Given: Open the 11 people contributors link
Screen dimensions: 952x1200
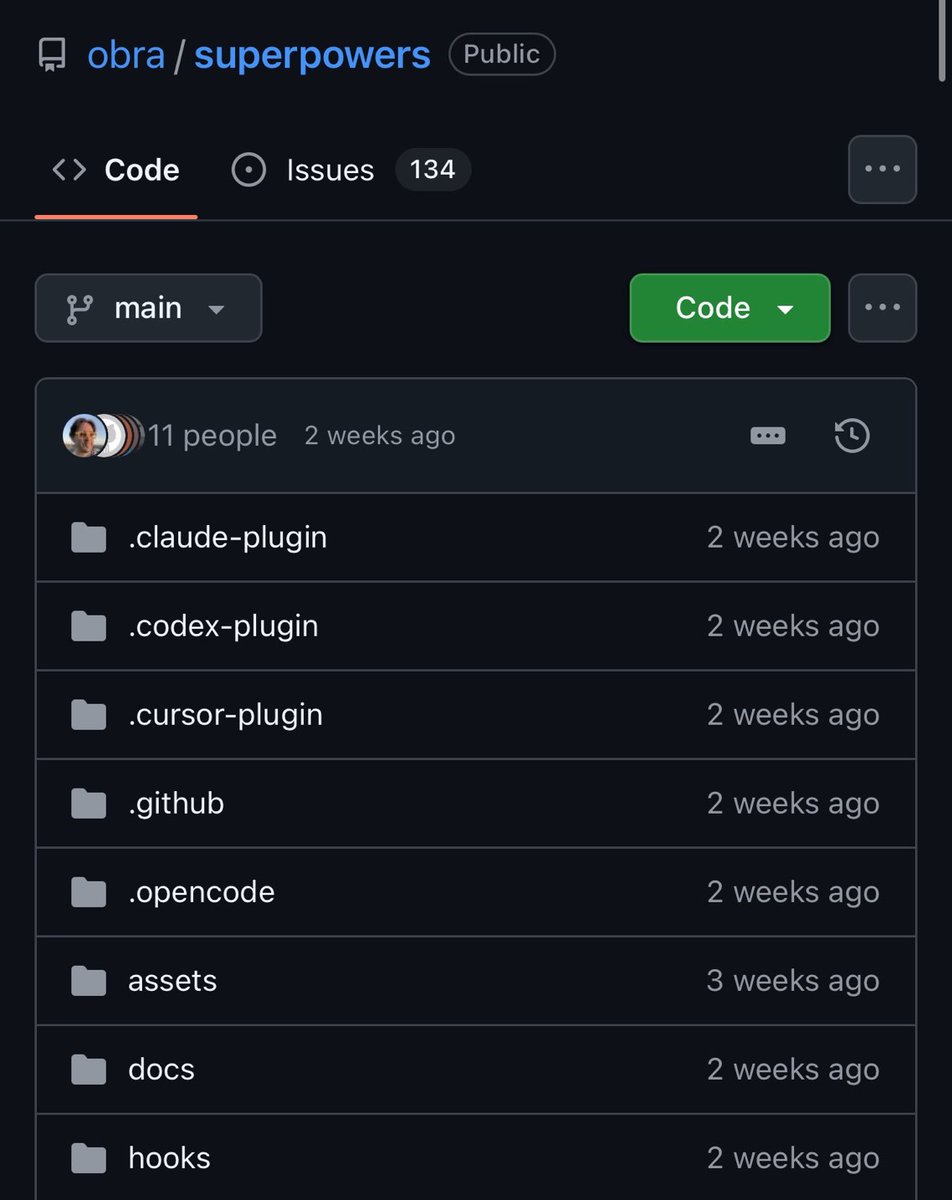Looking at the screenshot, I should (212, 436).
